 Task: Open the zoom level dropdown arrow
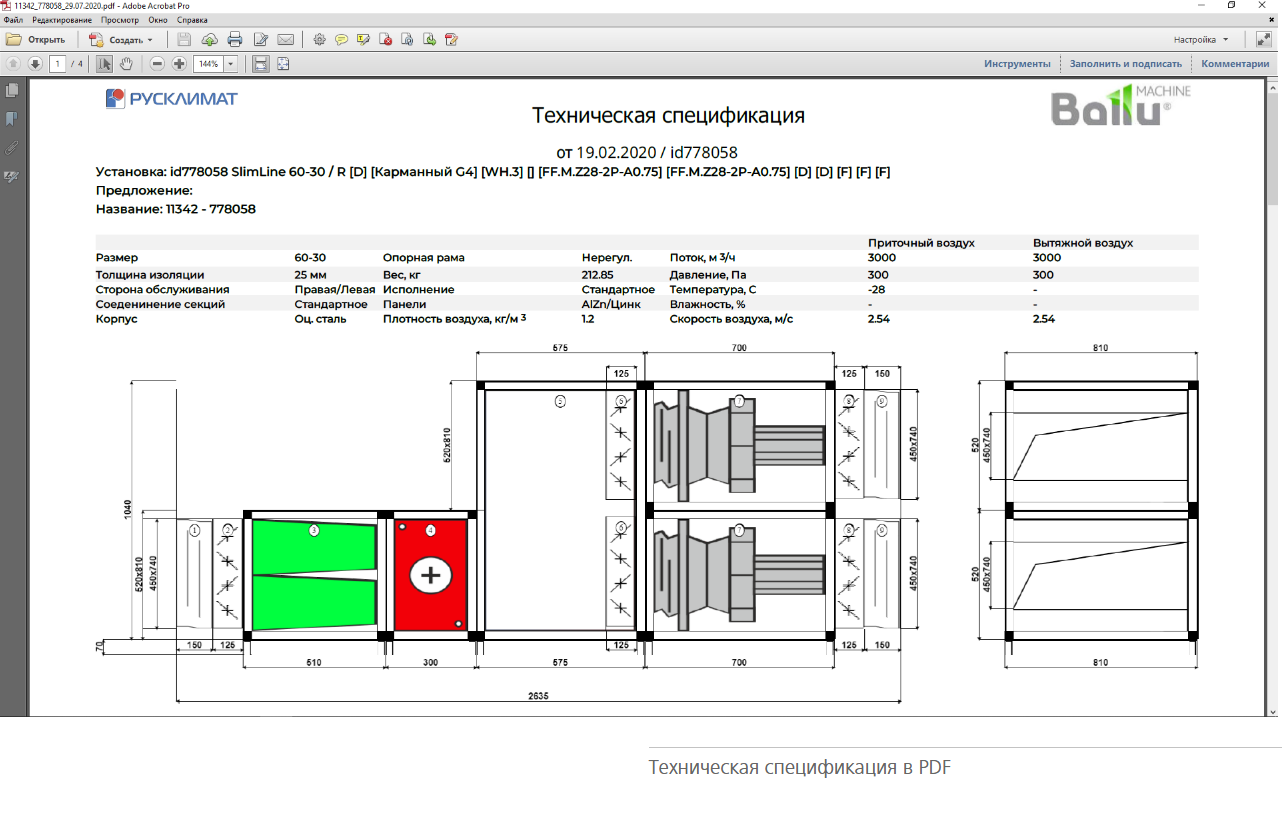pyautogui.click(x=231, y=64)
